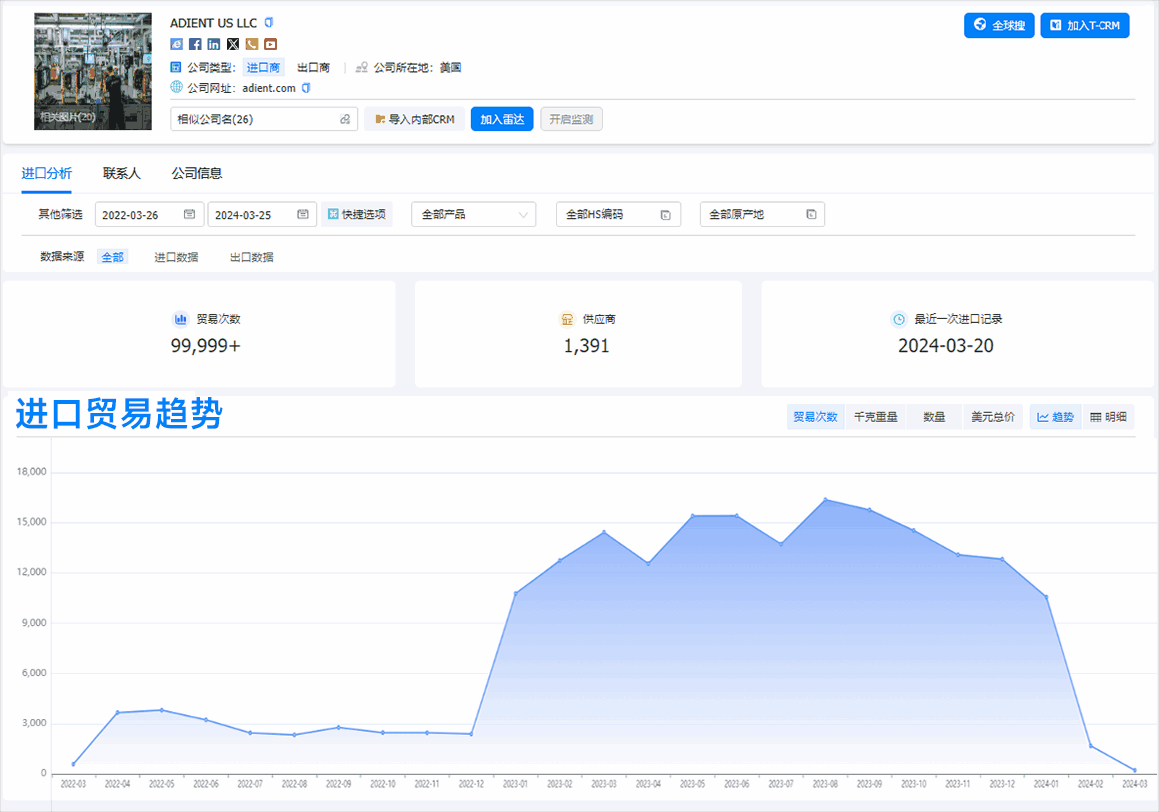The image size is (1159, 812).
Task: Open the company related photos thumbnail
Action: coord(93,71)
